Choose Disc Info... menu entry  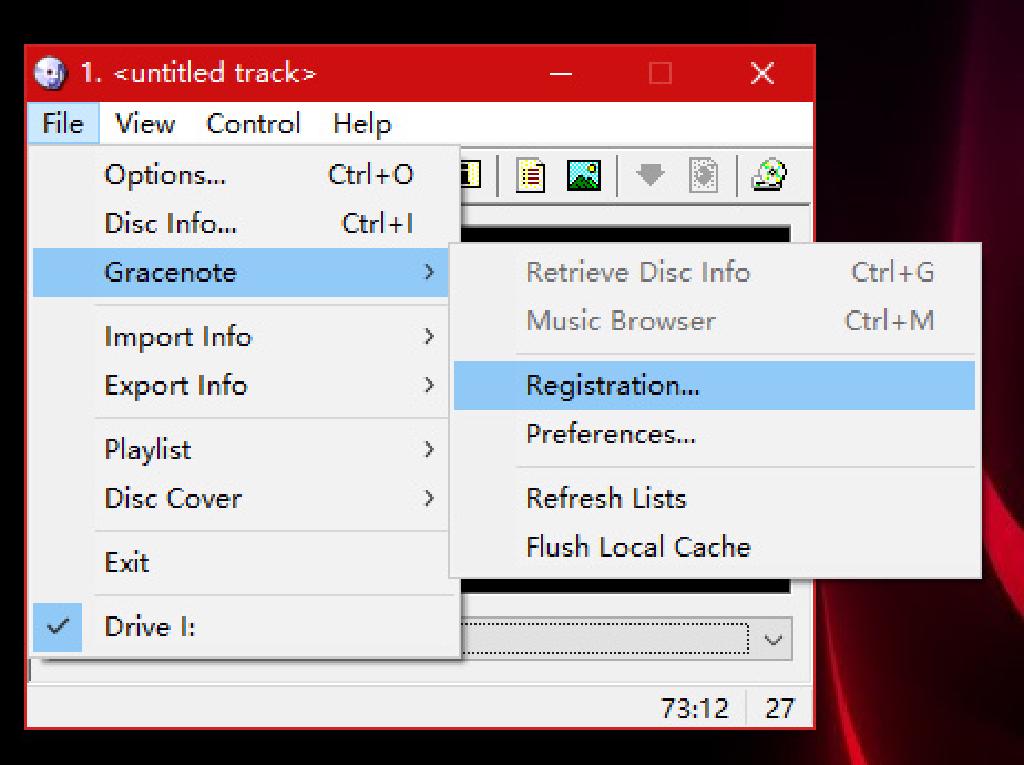(x=240, y=223)
